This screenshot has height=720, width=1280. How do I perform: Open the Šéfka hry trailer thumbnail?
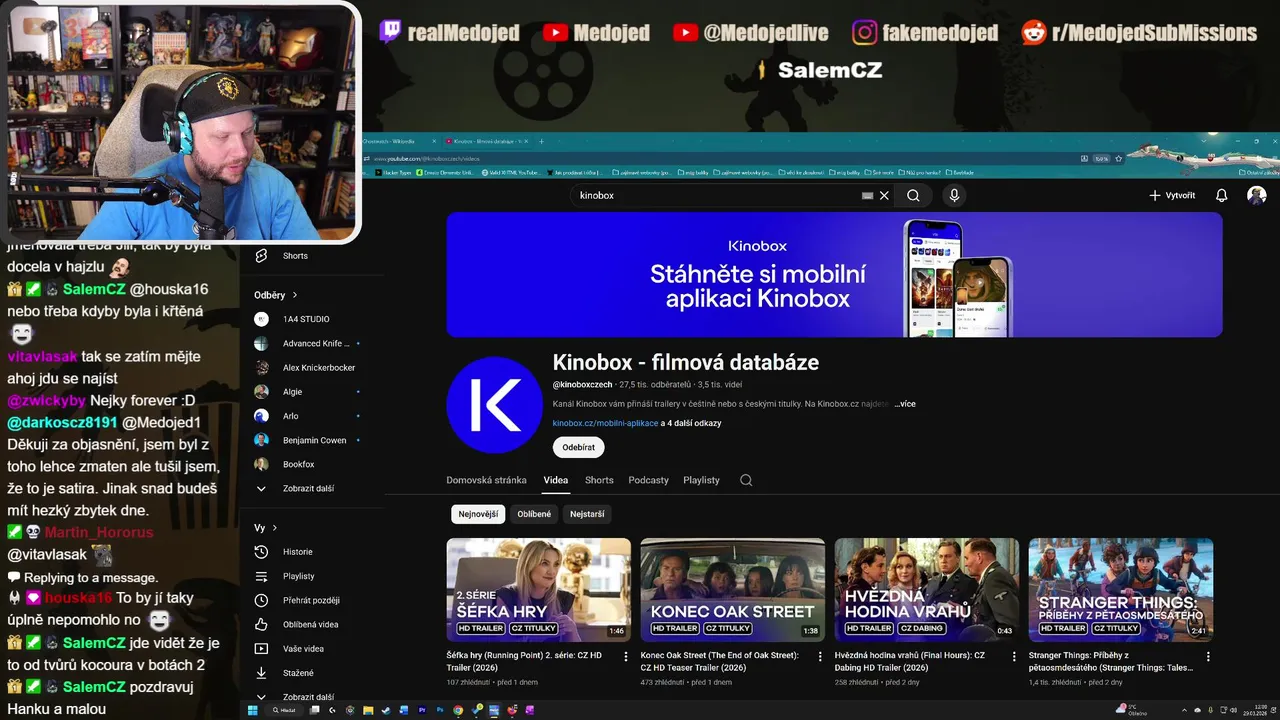tap(538, 590)
